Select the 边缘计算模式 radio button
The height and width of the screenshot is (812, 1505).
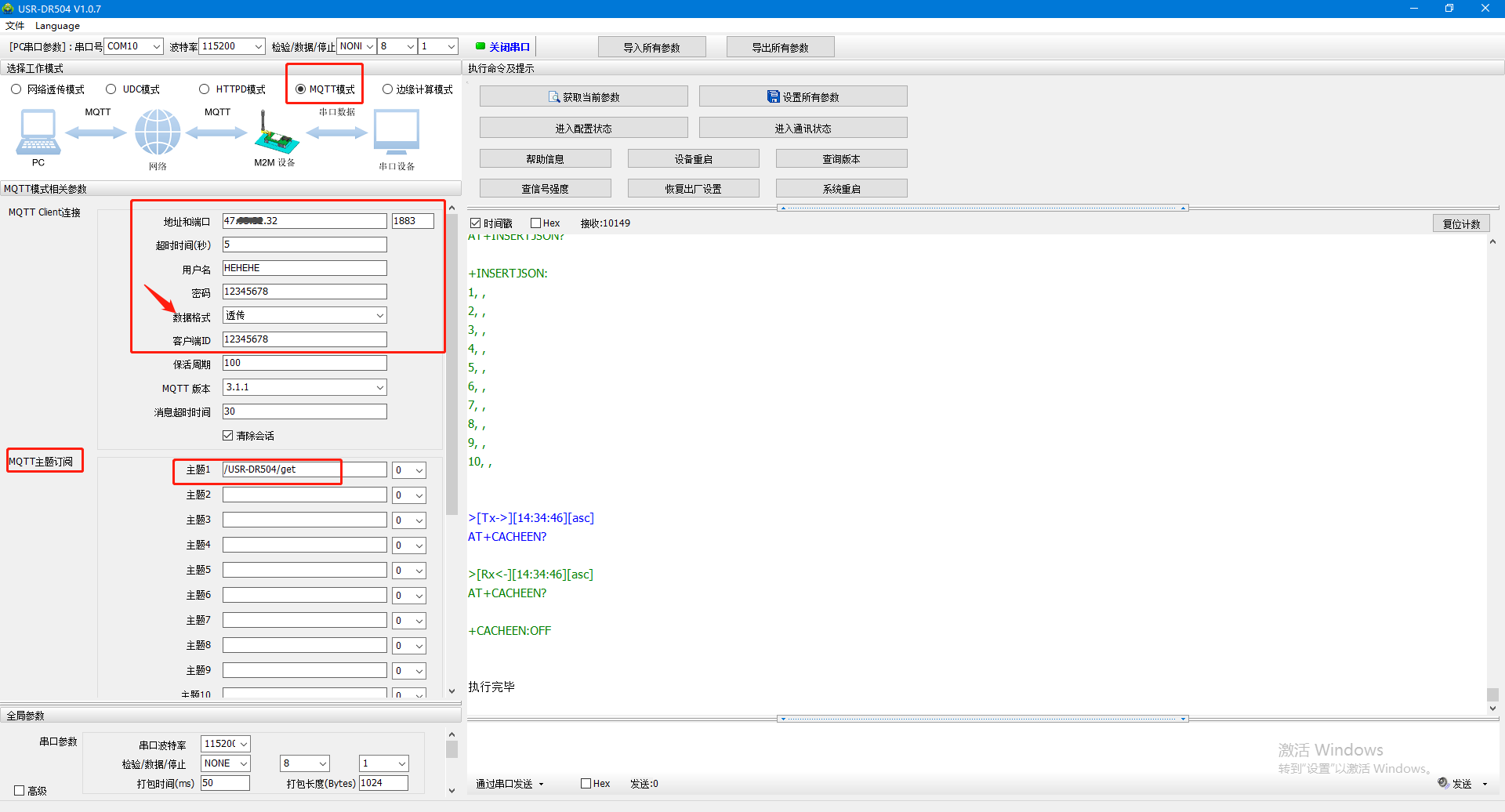coord(387,89)
